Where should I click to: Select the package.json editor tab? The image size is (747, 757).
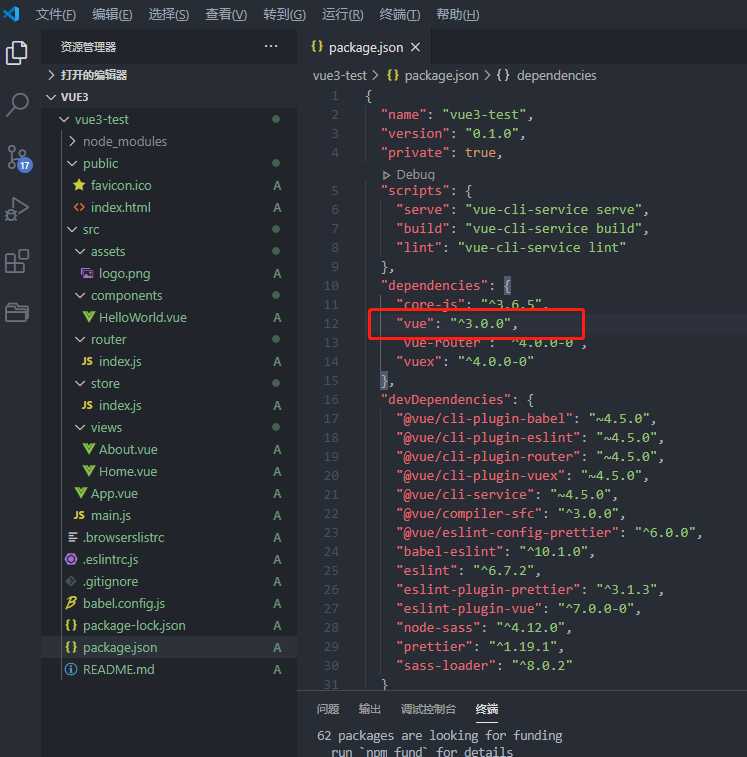pos(365,47)
